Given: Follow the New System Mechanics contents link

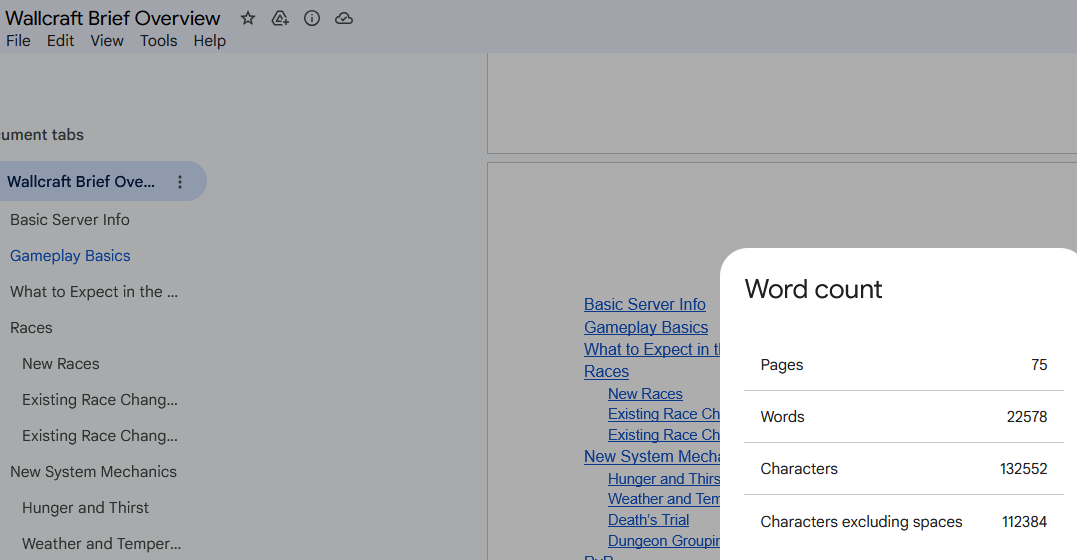Looking at the screenshot, I should (652, 457).
